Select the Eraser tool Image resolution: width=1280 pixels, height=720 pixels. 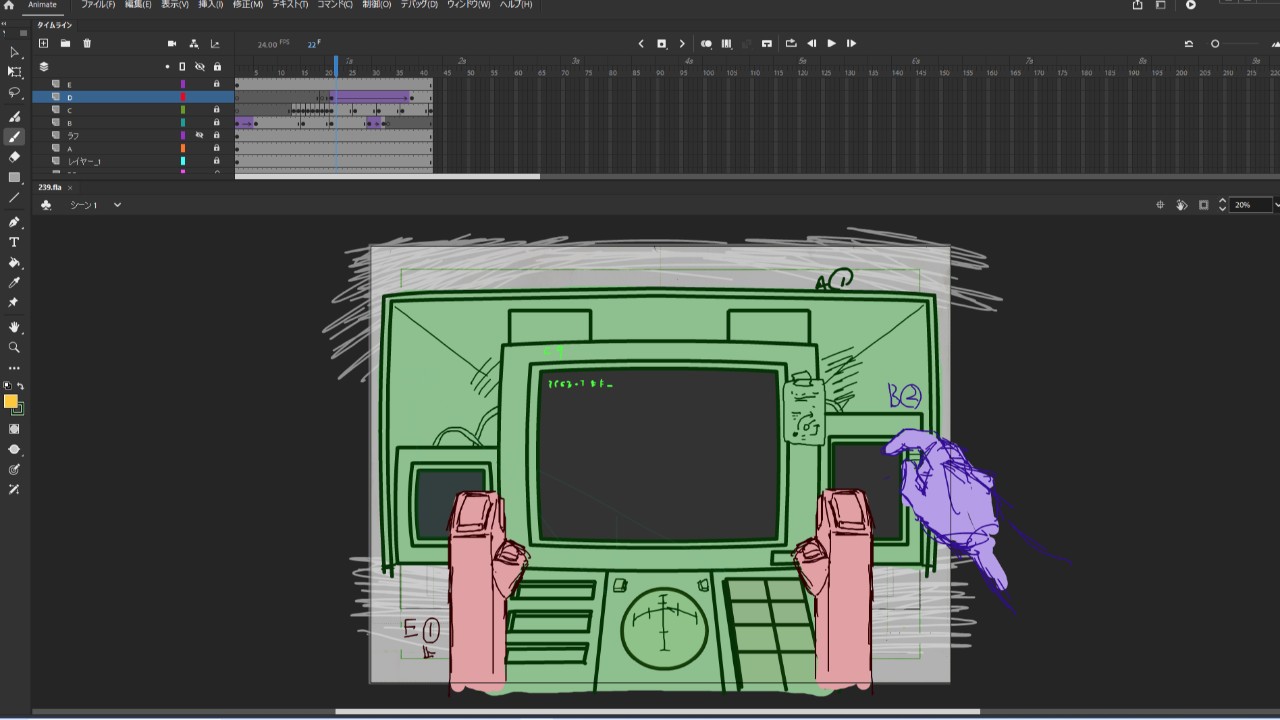point(14,157)
